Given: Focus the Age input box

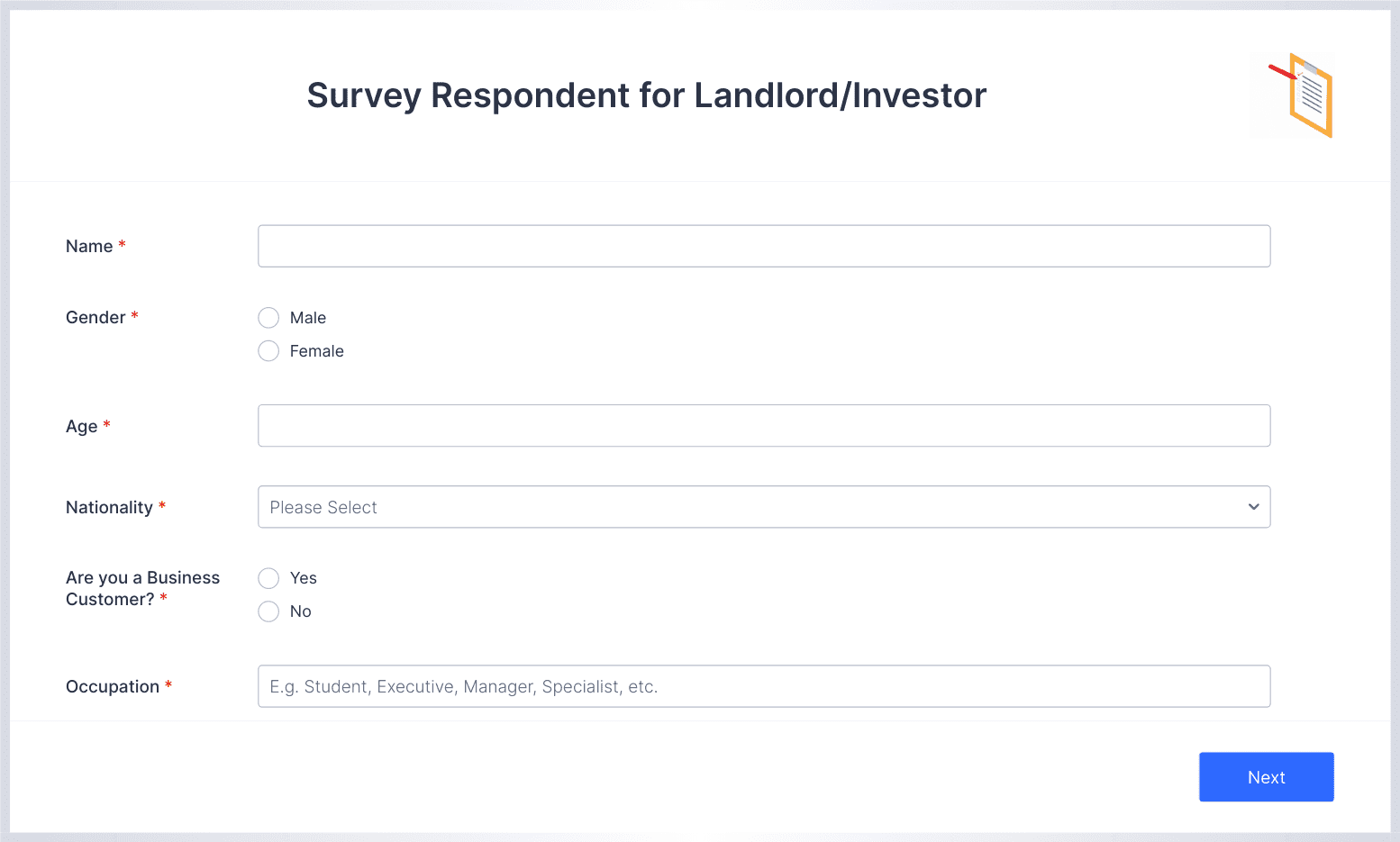Looking at the screenshot, I should coord(764,426).
